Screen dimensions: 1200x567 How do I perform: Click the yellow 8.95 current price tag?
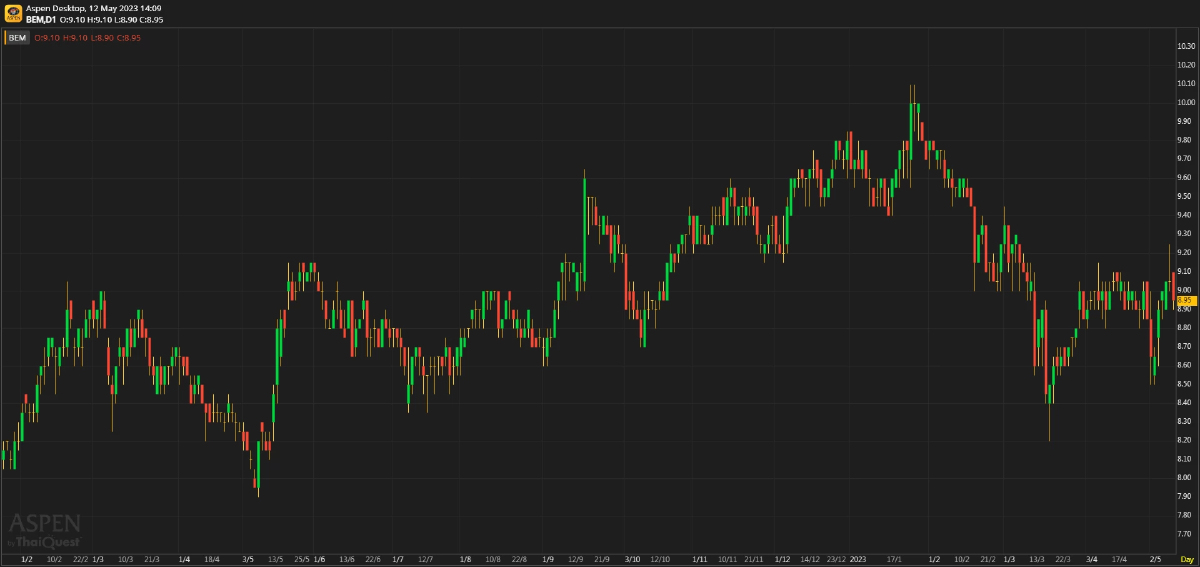click(1185, 300)
